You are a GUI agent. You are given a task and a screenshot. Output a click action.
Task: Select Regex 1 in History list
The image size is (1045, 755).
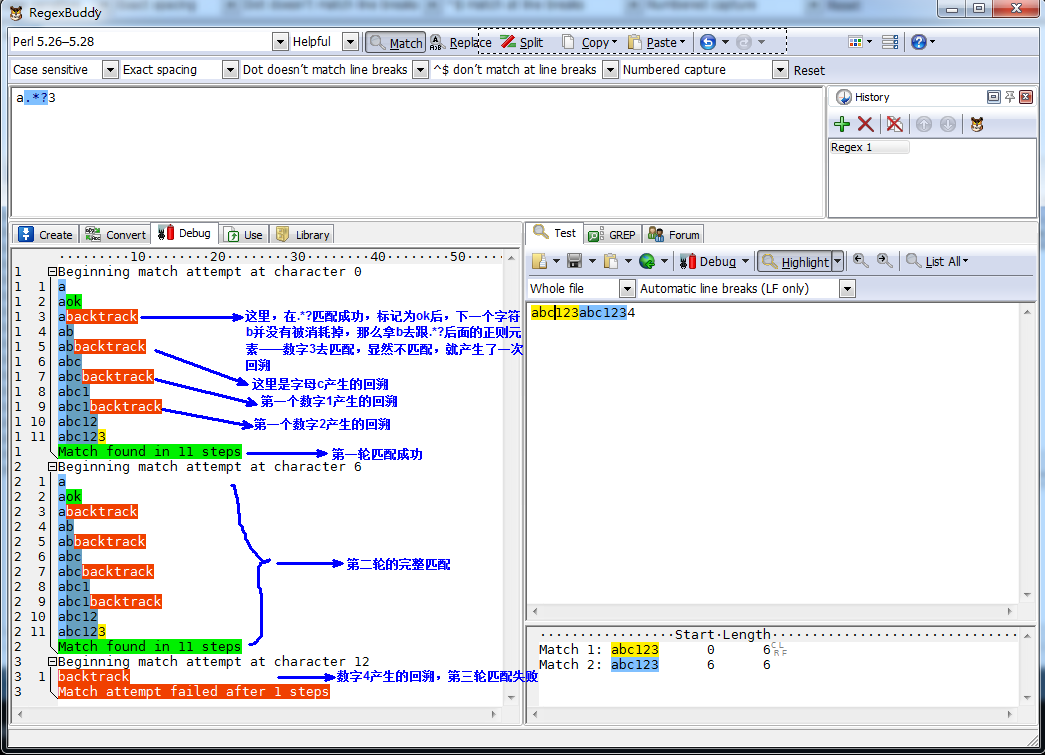(x=869, y=147)
